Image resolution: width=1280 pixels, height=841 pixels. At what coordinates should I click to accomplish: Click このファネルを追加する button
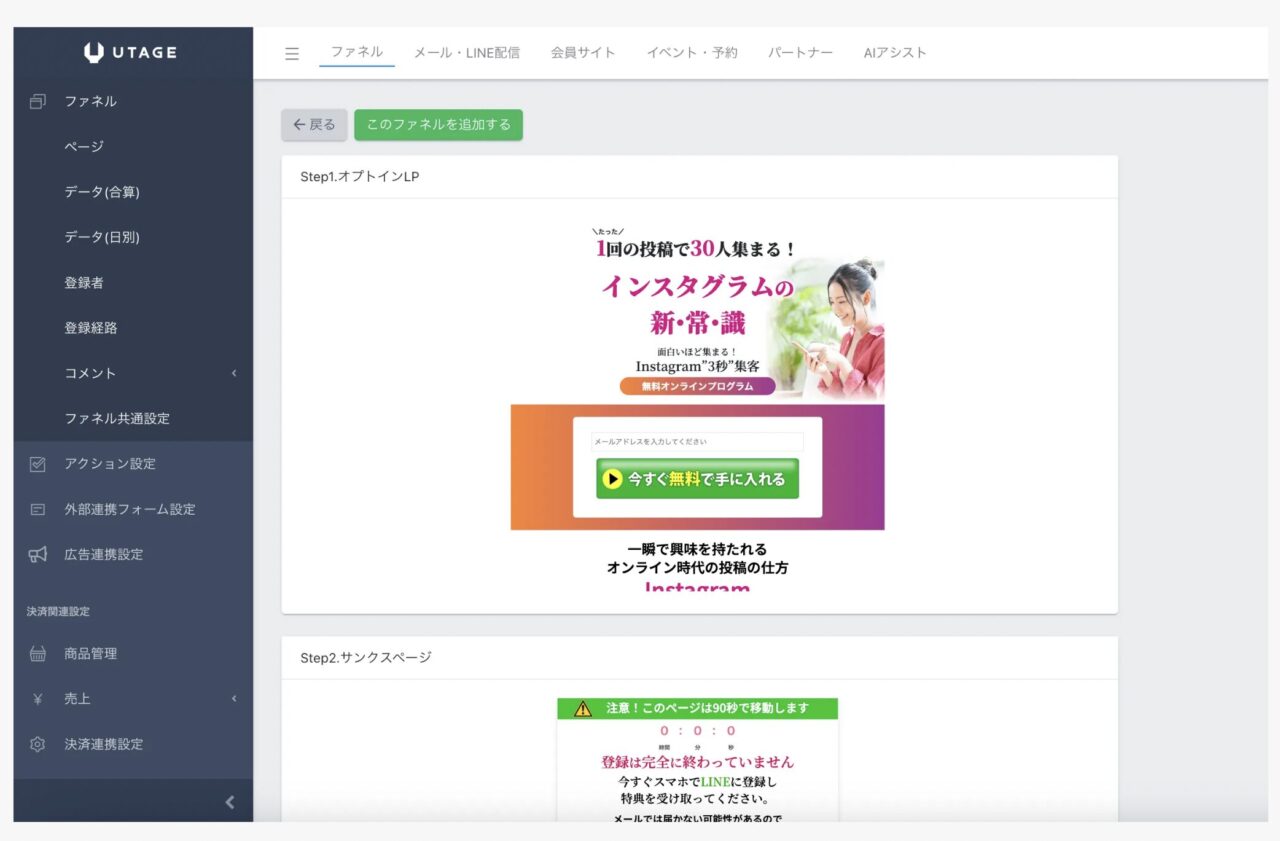coord(438,125)
